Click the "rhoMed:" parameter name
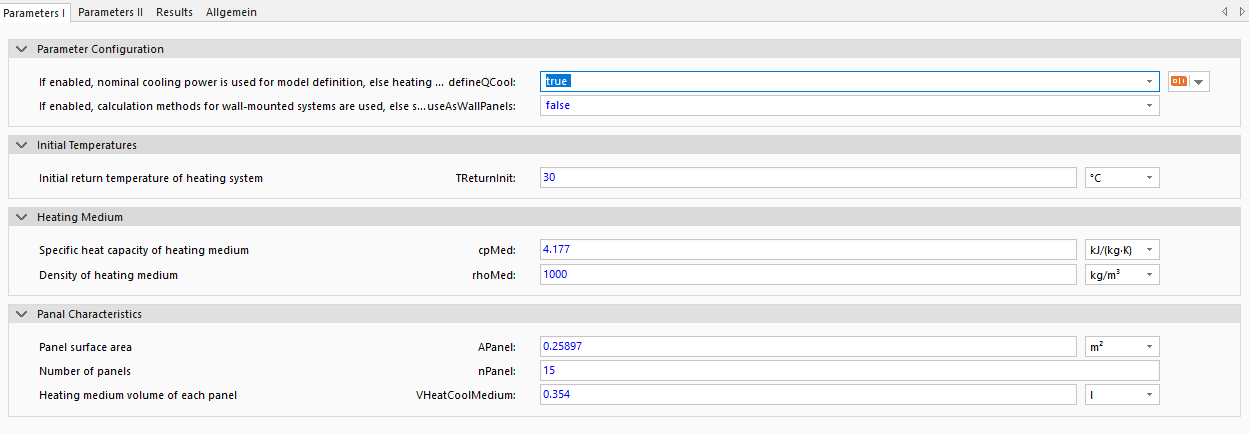The width and height of the screenshot is (1249, 434). [x=494, y=274]
